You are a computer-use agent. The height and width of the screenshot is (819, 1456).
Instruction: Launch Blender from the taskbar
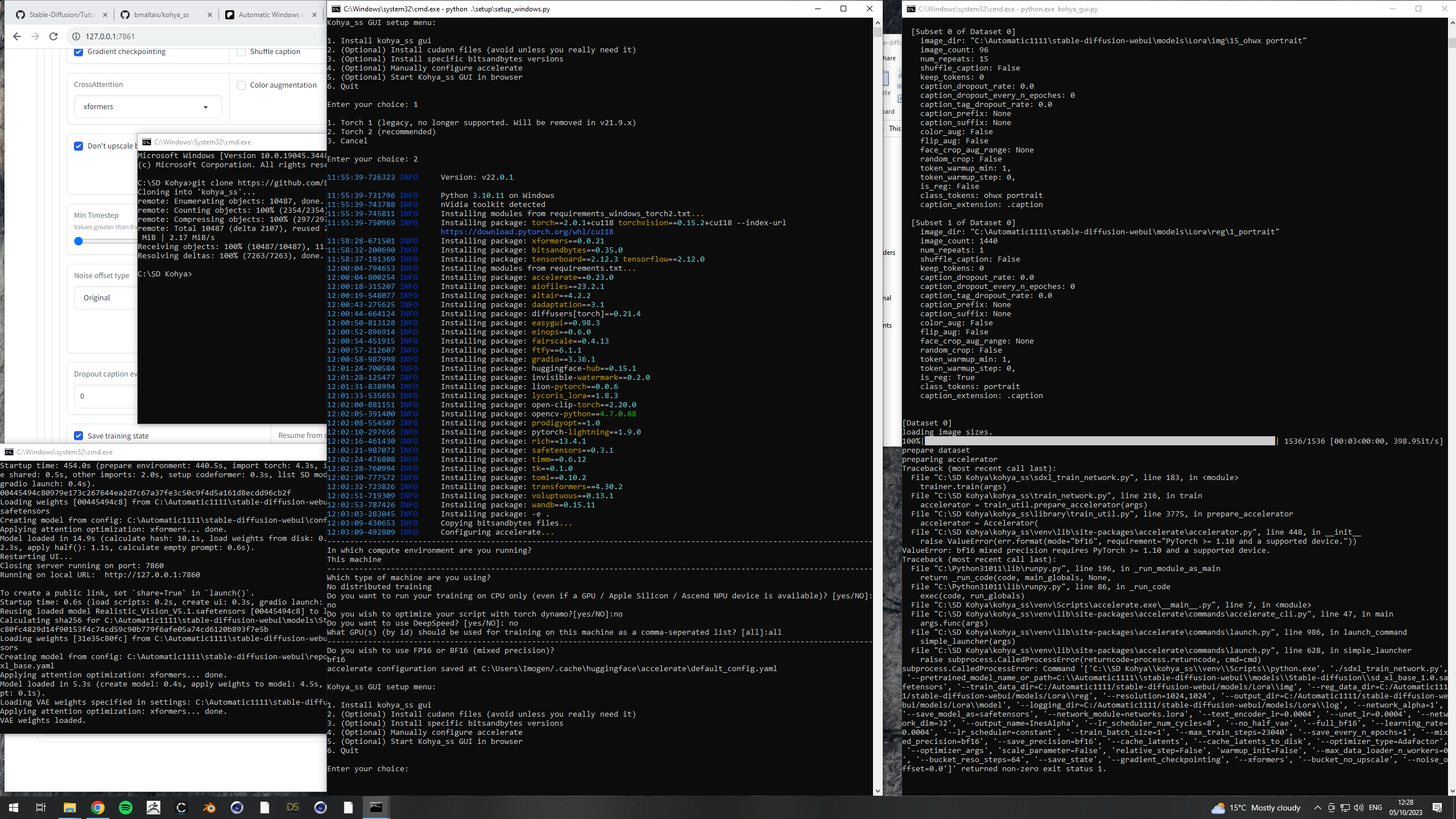(209, 808)
